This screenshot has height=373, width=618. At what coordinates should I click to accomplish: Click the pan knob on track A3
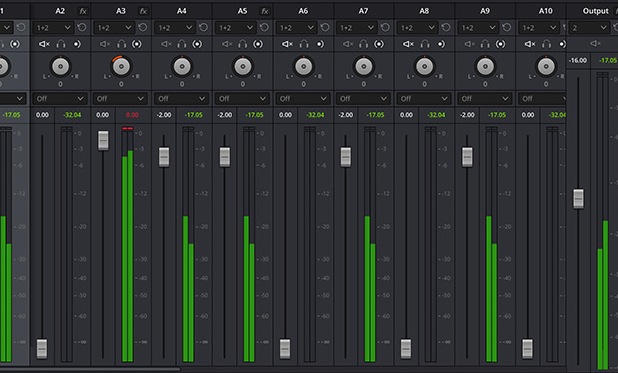[x=121, y=66]
